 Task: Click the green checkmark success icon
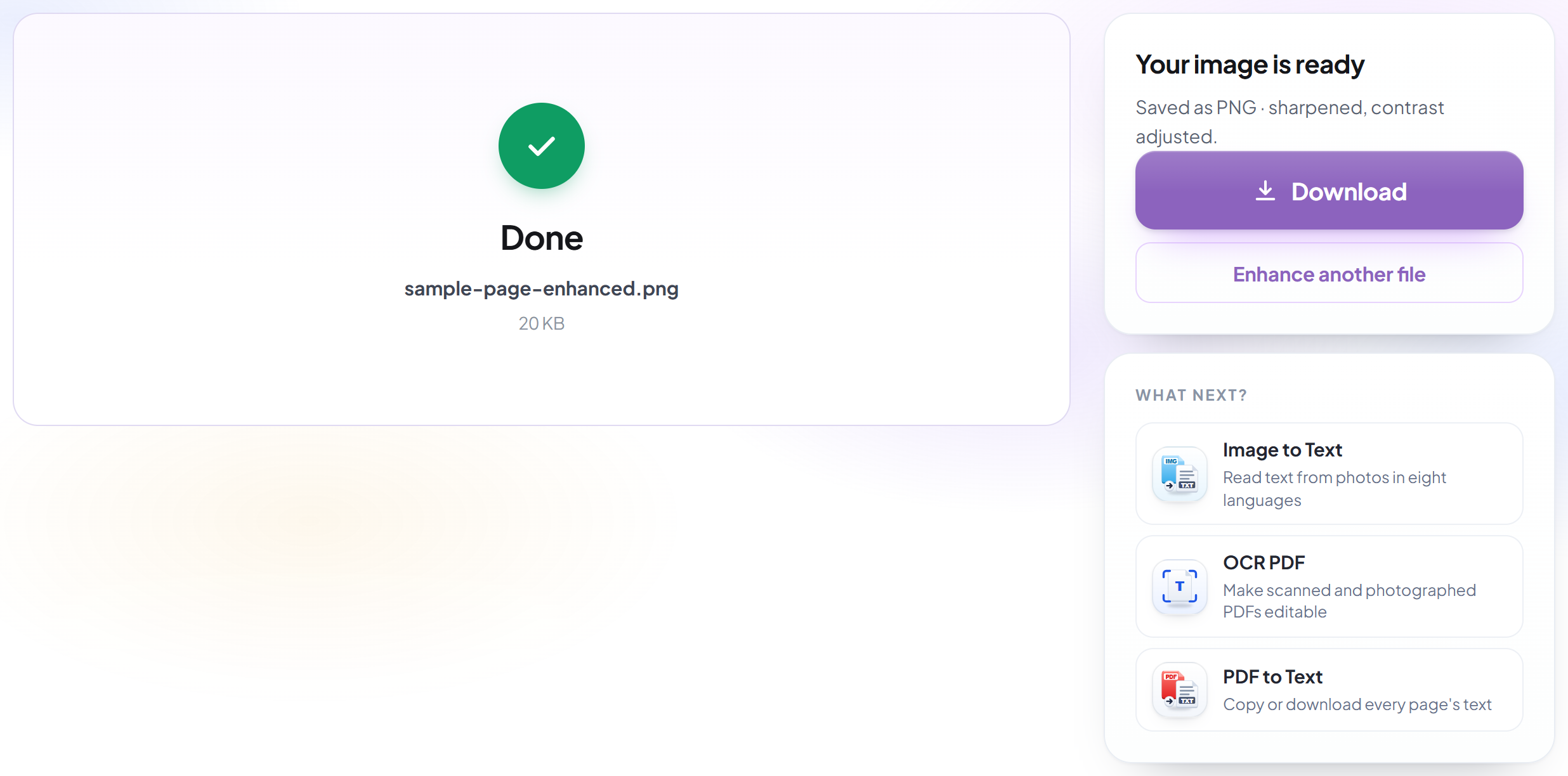pyautogui.click(x=541, y=146)
